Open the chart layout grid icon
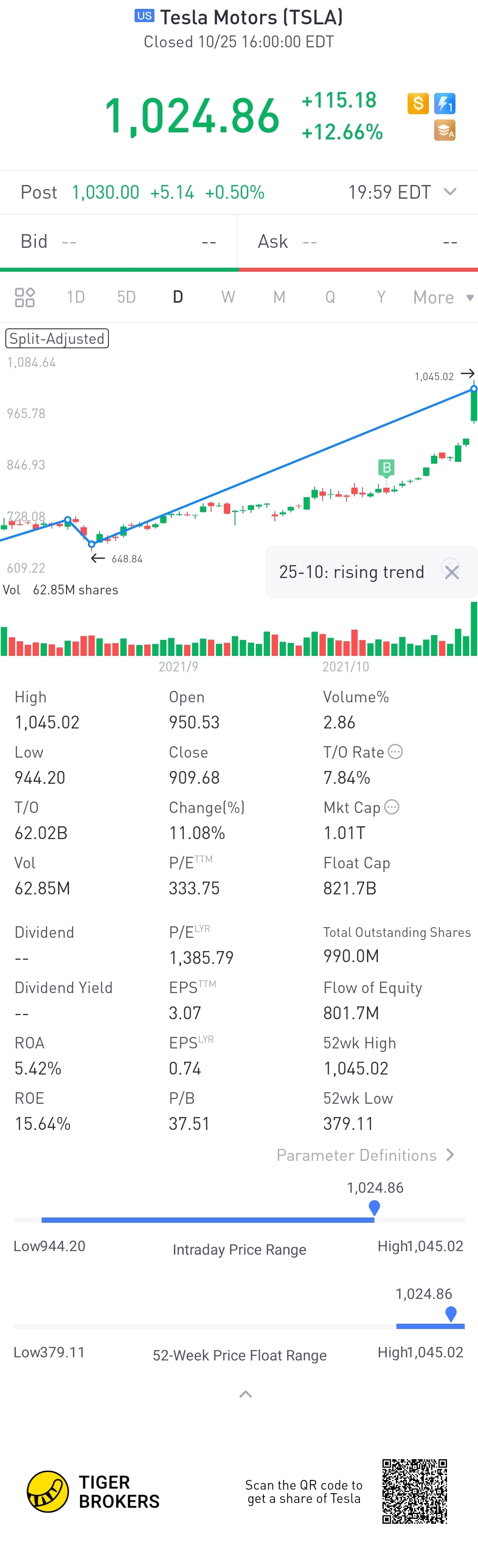478x1568 pixels. pyautogui.click(x=25, y=297)
